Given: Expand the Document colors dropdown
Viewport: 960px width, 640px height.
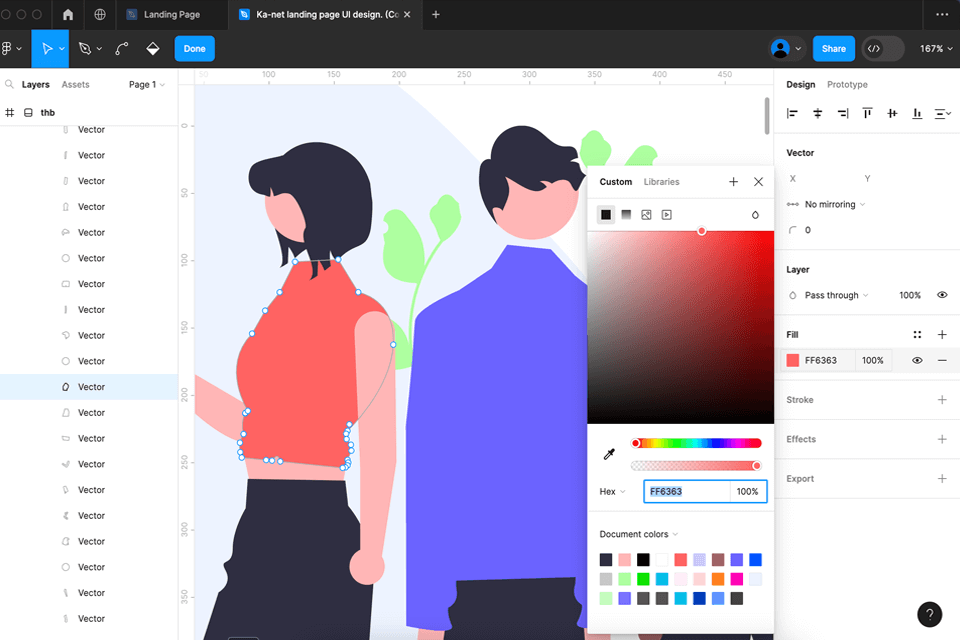Looking at the screenshot, I should (x=639, y=534).
